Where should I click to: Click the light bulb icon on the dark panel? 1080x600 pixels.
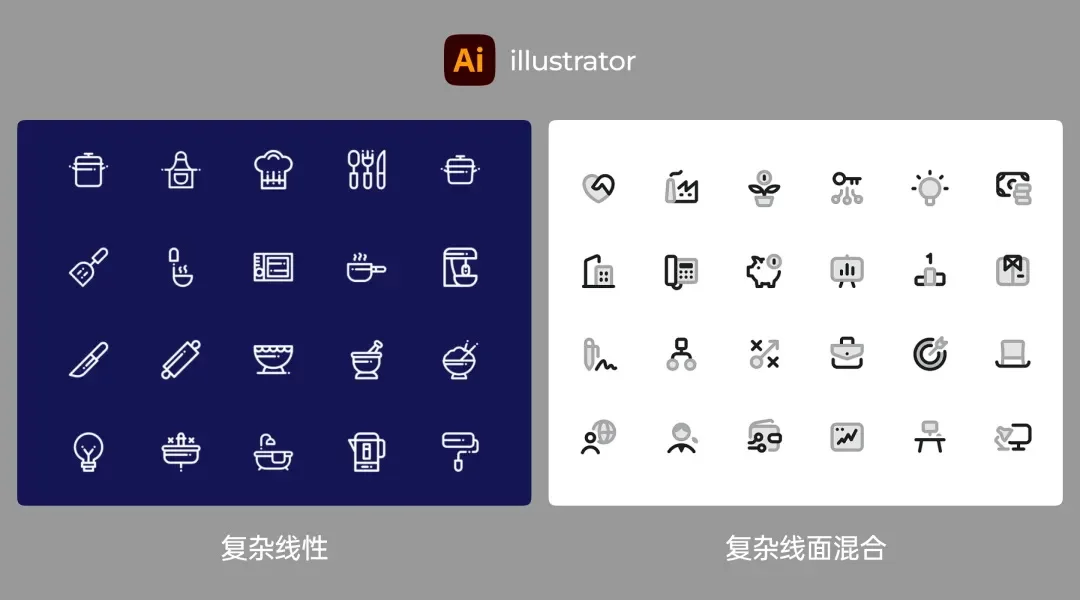pos(87,452)
